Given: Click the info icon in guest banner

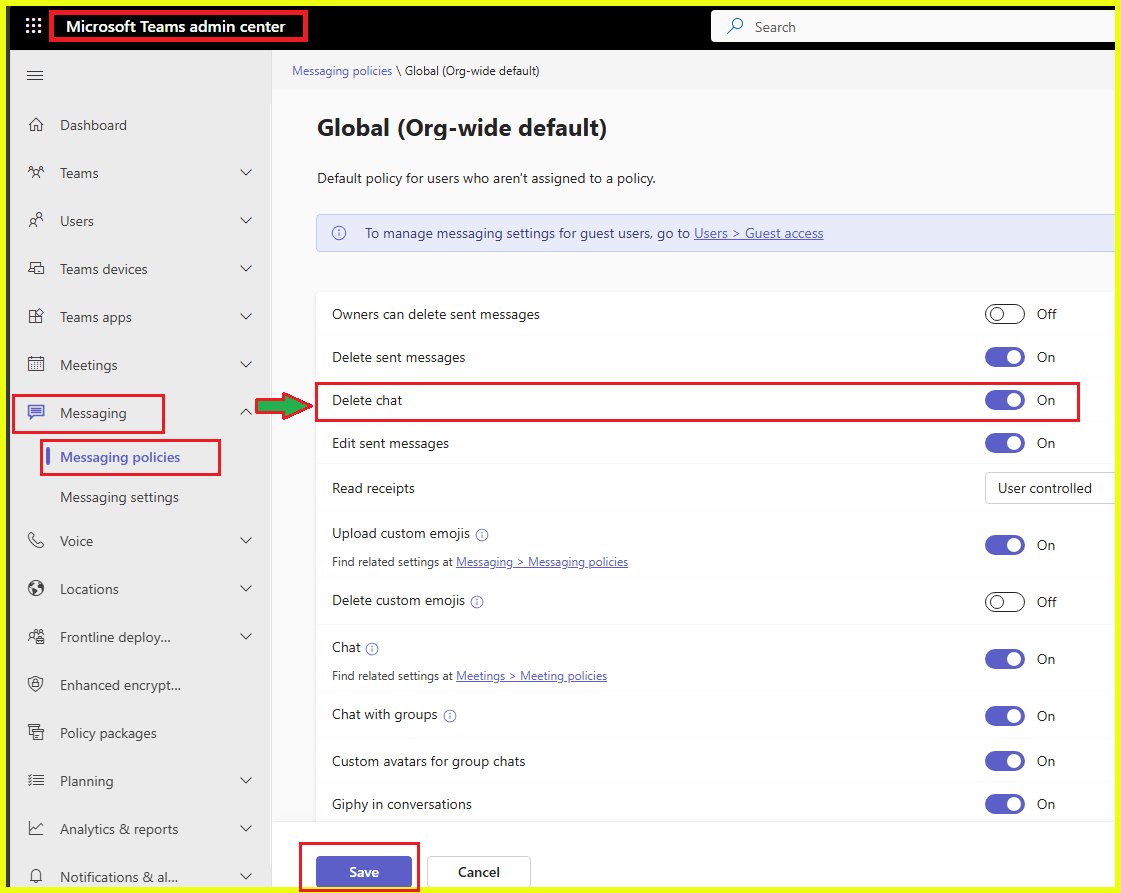Looking at the screenshot, I should pos(339,233).
